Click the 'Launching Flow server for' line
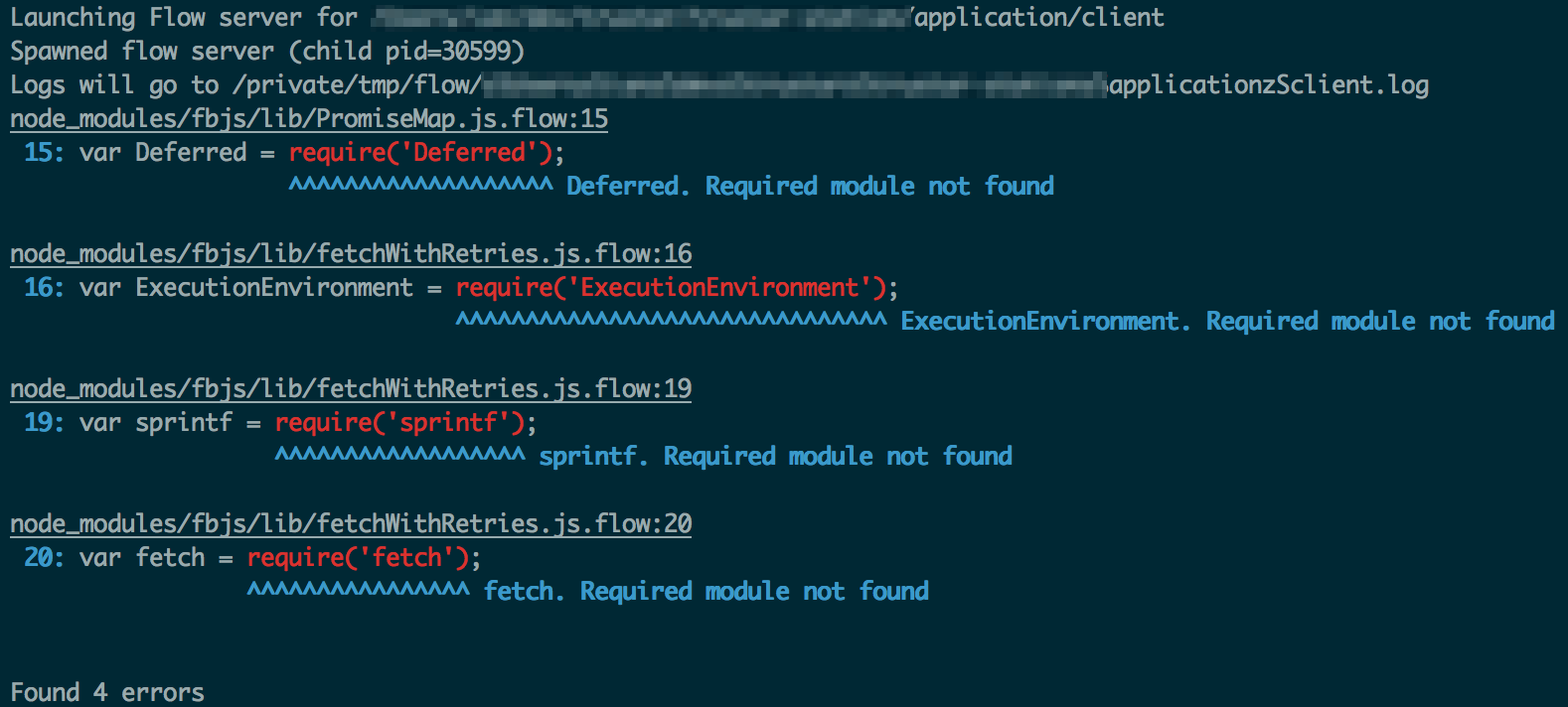Screen dimensions: 1568x707 587,18
